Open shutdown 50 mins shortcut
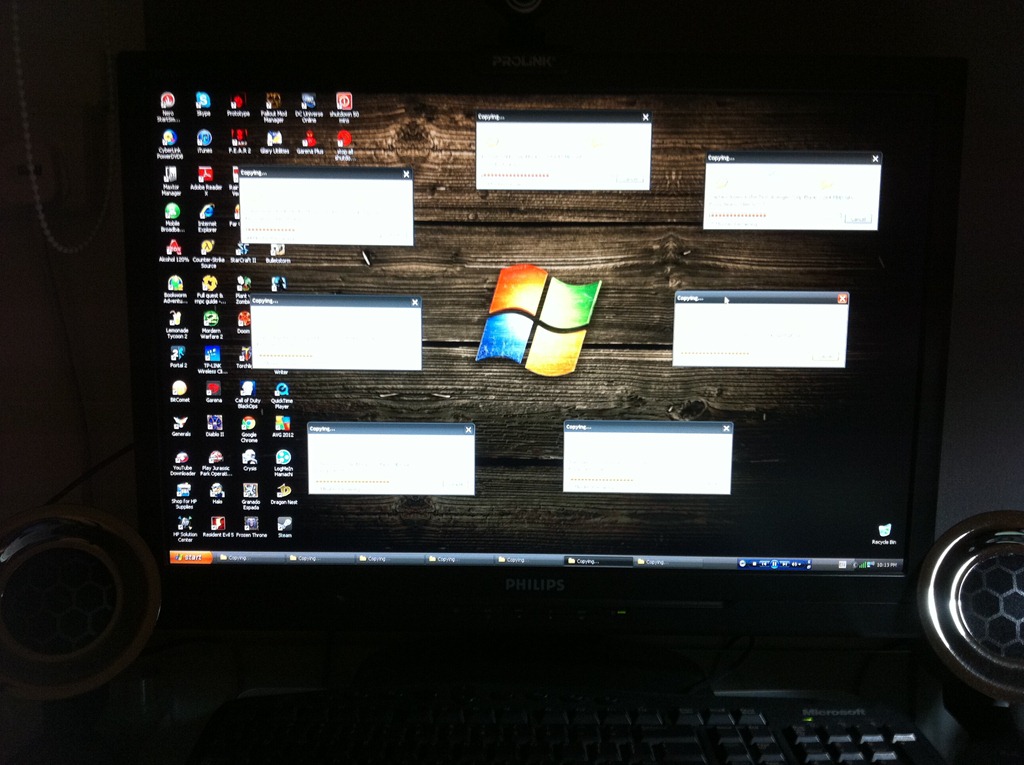Screen dimensions: 1024x765 344,108
